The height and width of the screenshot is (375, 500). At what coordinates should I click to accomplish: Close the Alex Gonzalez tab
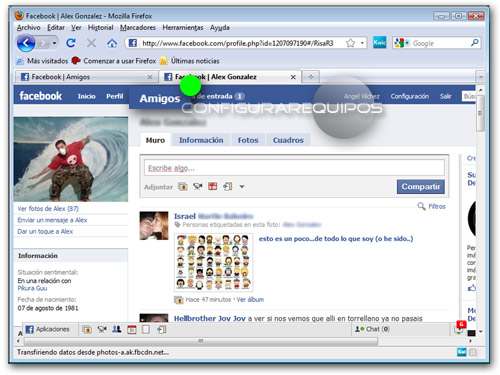(x=293, y=77)
